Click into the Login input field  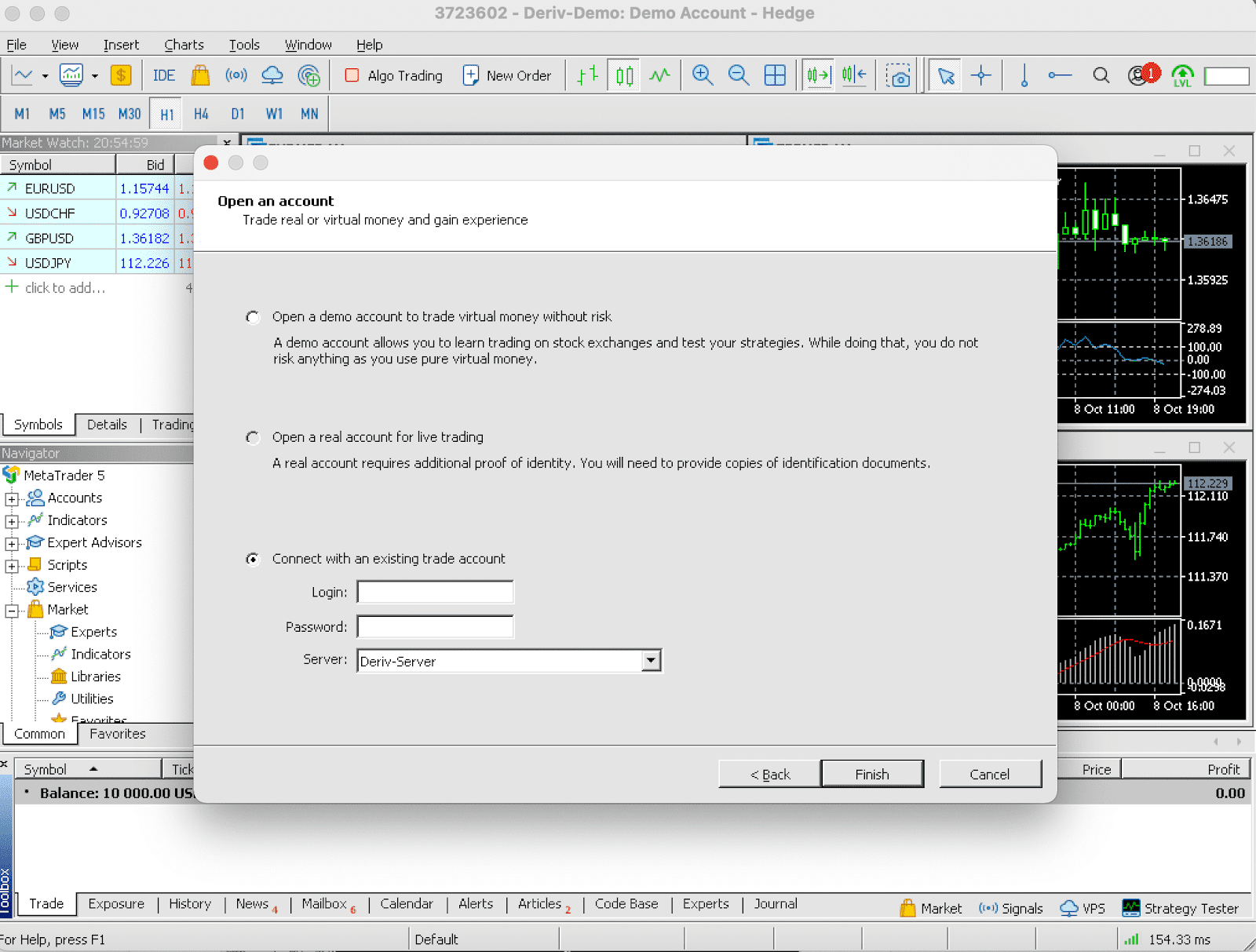(x=435, y=592)
